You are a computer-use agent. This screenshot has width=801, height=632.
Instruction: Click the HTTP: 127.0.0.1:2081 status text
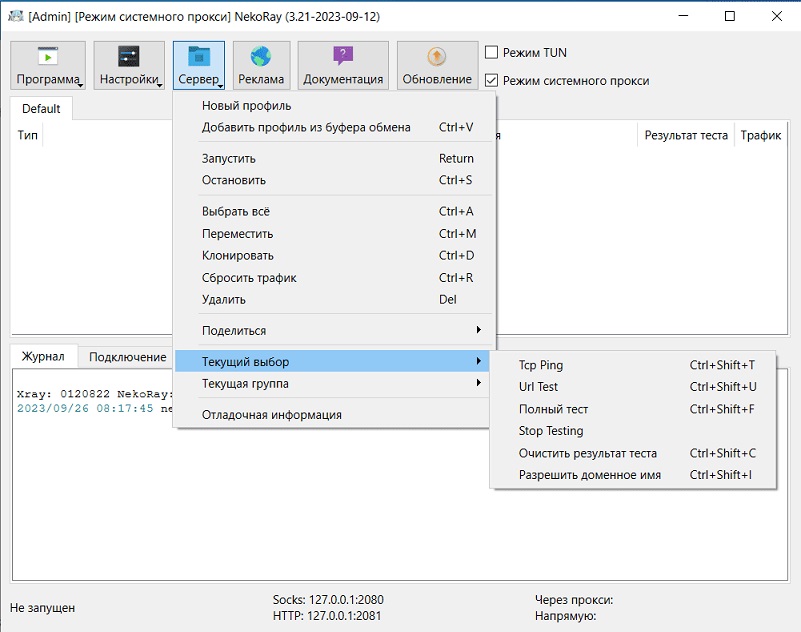(x=327, y=616)
